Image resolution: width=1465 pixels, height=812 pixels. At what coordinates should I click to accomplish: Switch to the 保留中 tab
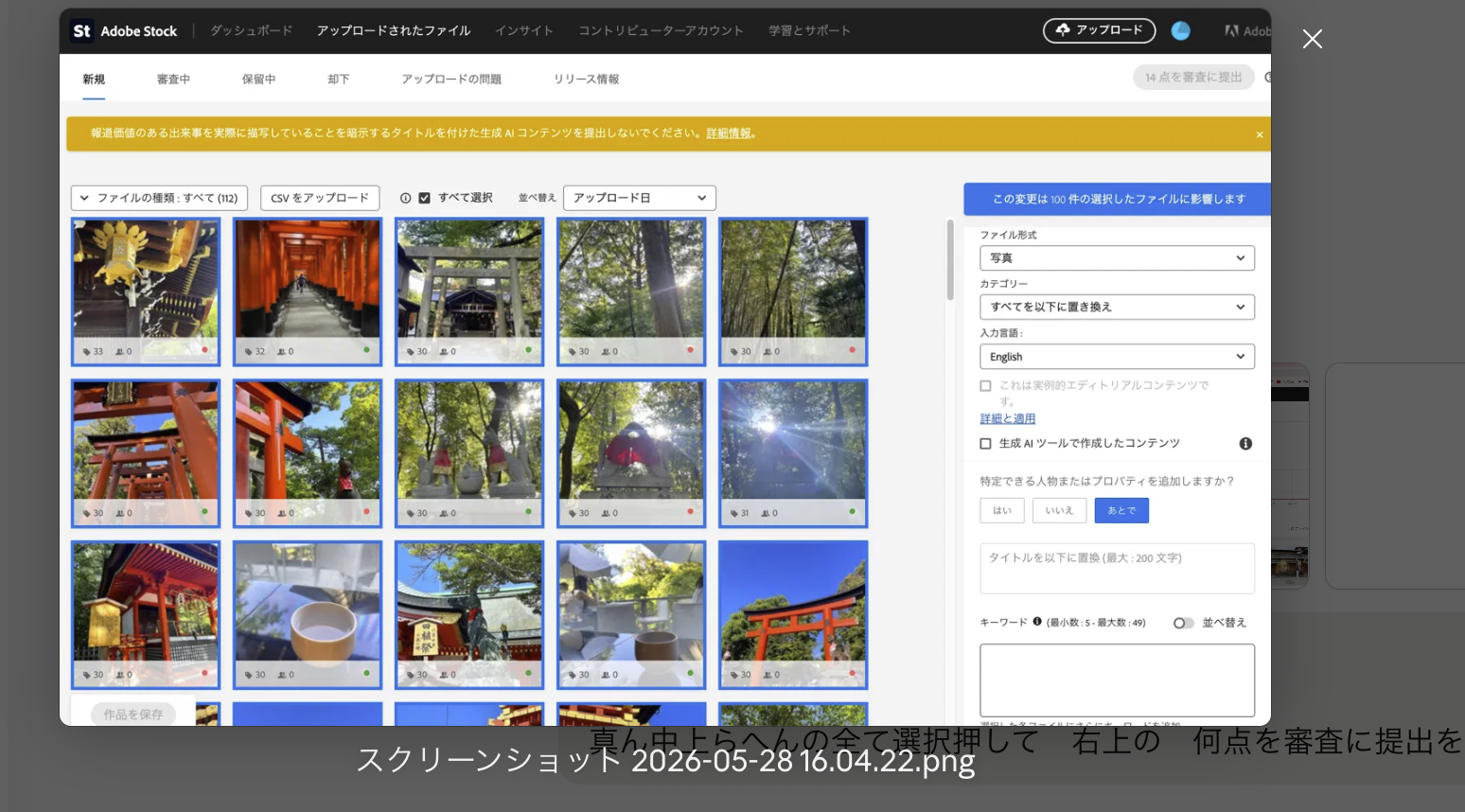coord(258,79)
